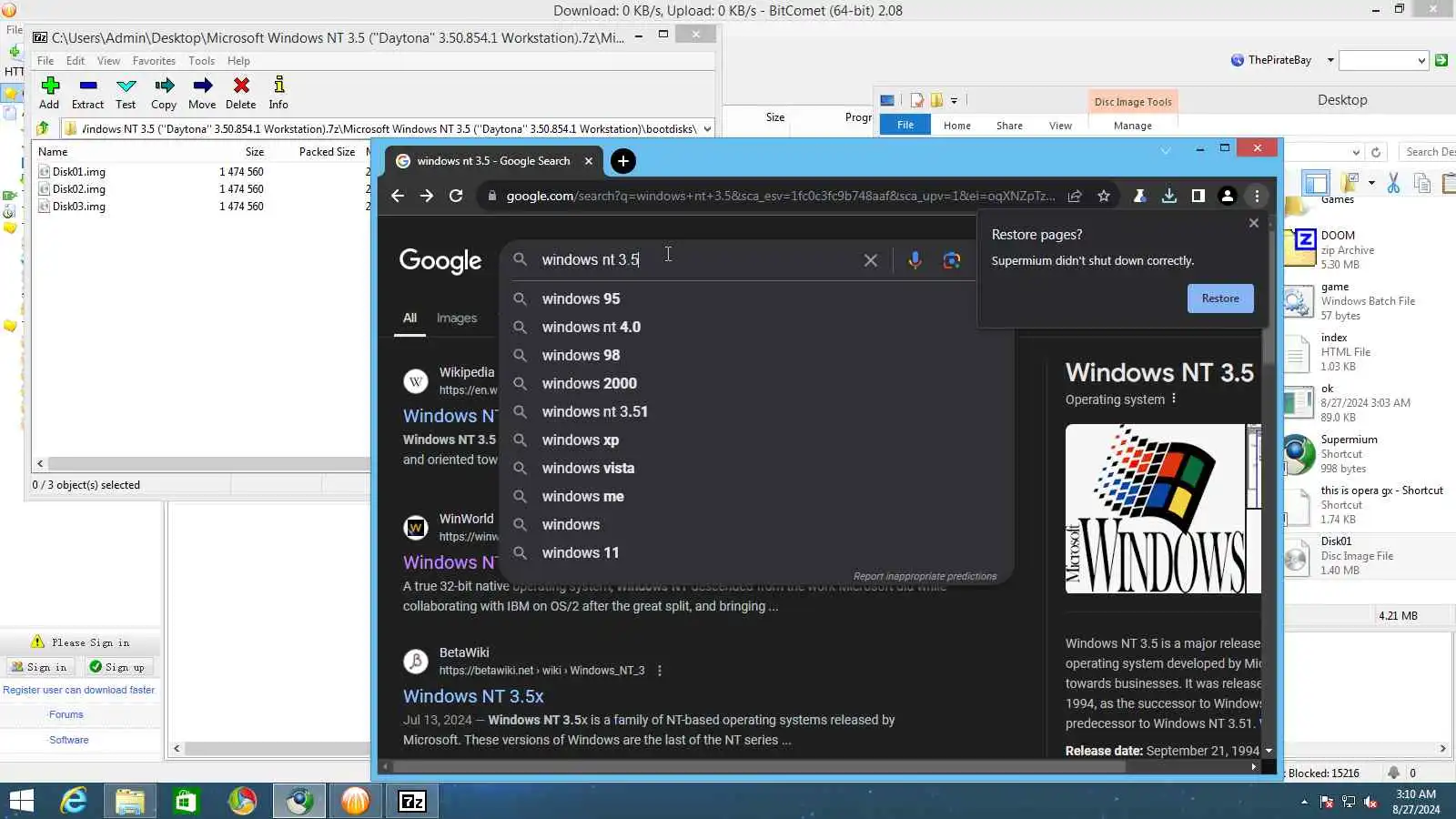1456x819 pixels.
Task: Open the ThePirateBay search engine dropdown
Action: coord(1330,60)
